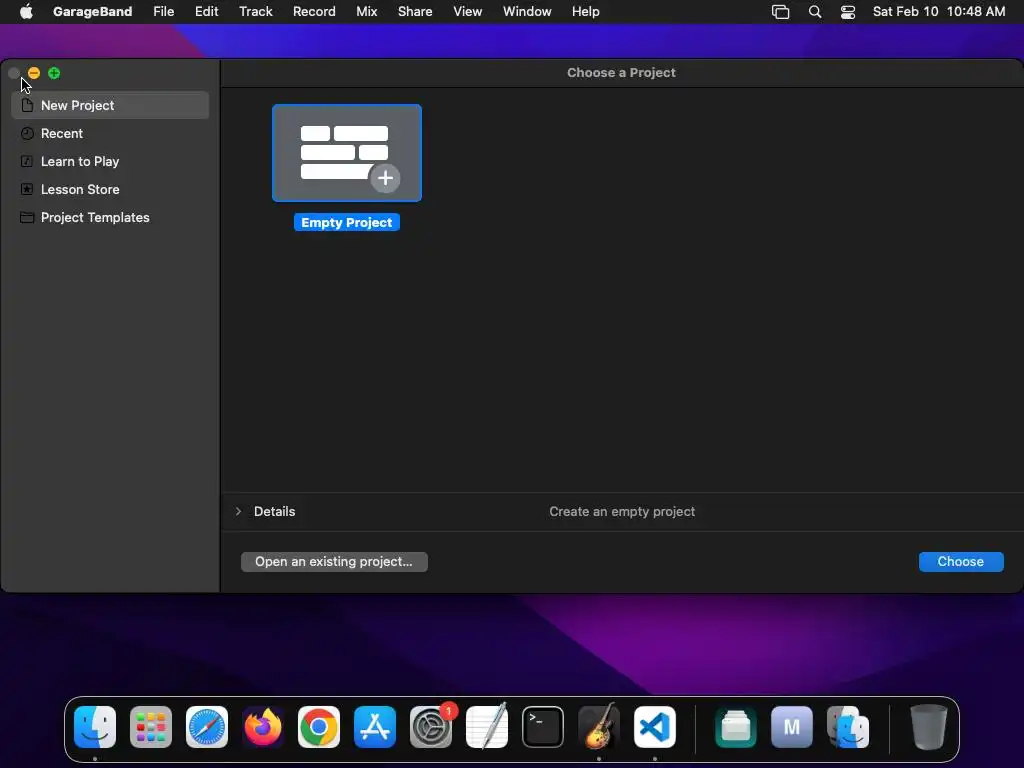This screenshot has height=768, width=1024.
Task: Open Terminal from the Dock
Action: pos(543,727)
